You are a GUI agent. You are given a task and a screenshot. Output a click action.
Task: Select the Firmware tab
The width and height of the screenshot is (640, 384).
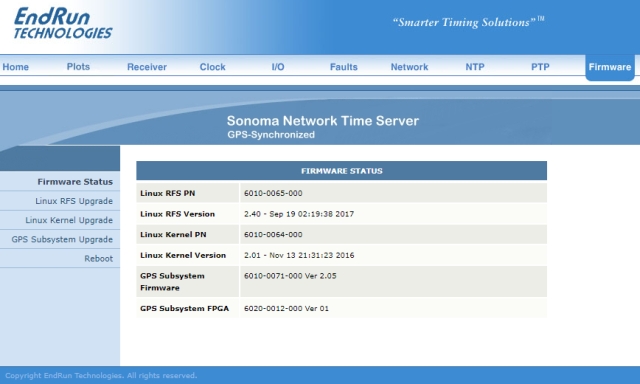pyautogui.click(x=610, y=67)
